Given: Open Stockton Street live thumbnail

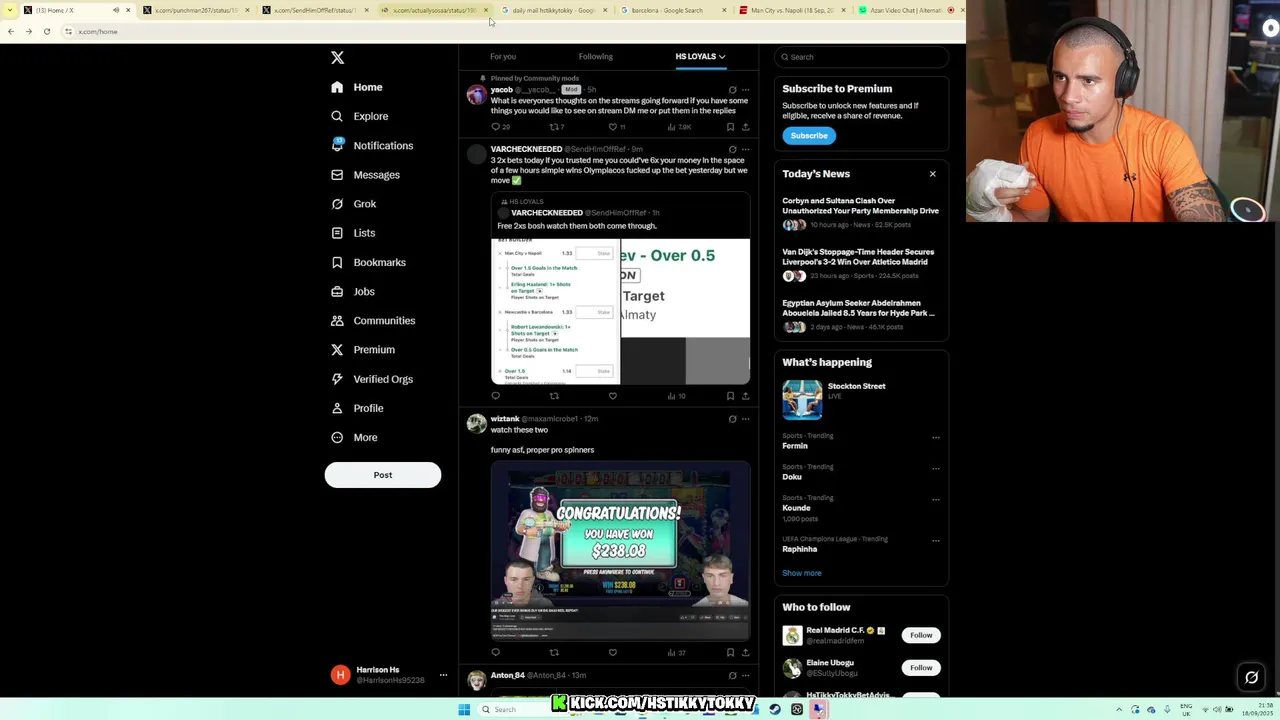Looking at the screenshot, I should click(x=802, y=400).
